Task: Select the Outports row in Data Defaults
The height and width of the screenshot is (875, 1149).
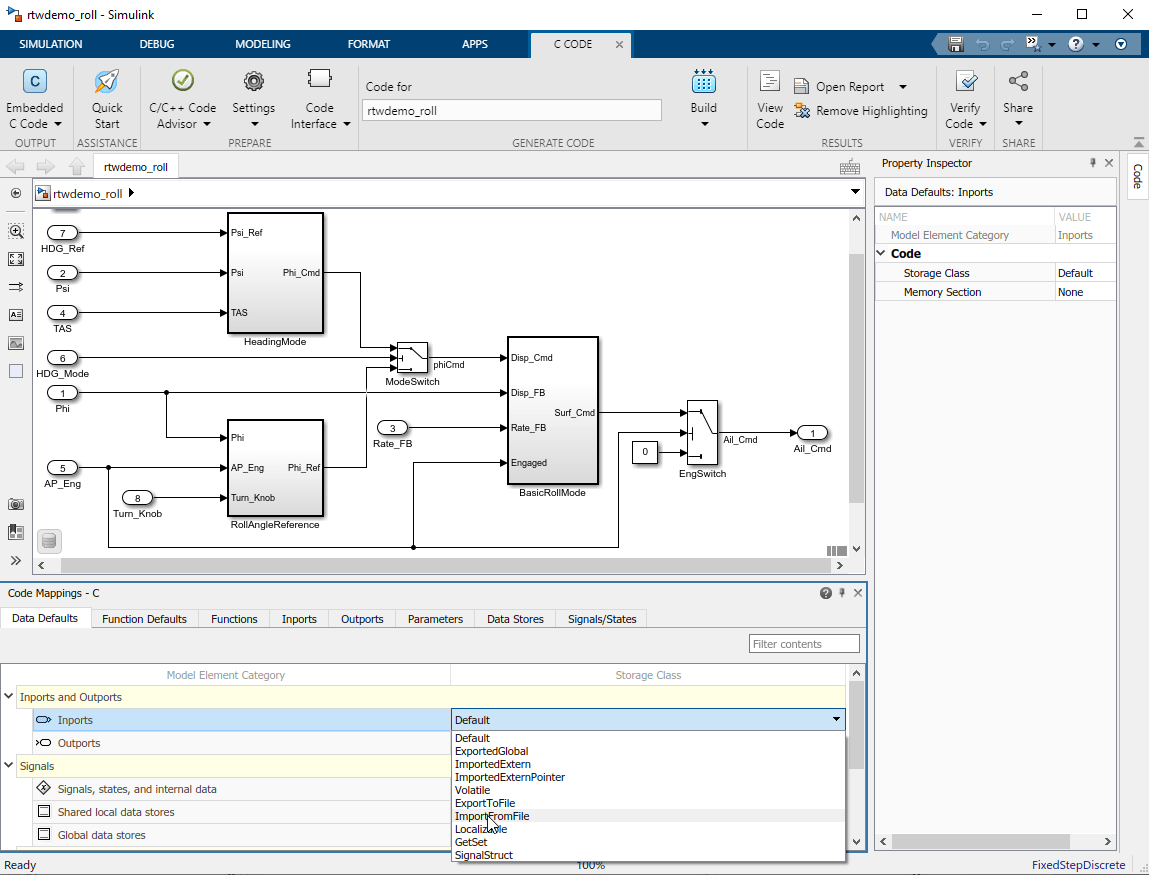Action: point(79,743)
